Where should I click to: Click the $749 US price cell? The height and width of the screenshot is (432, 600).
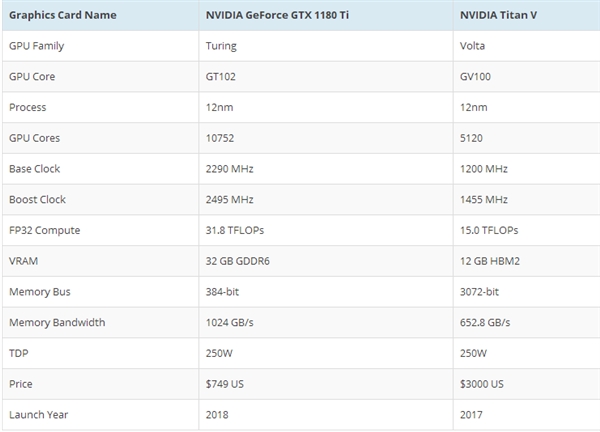(227, 383)
